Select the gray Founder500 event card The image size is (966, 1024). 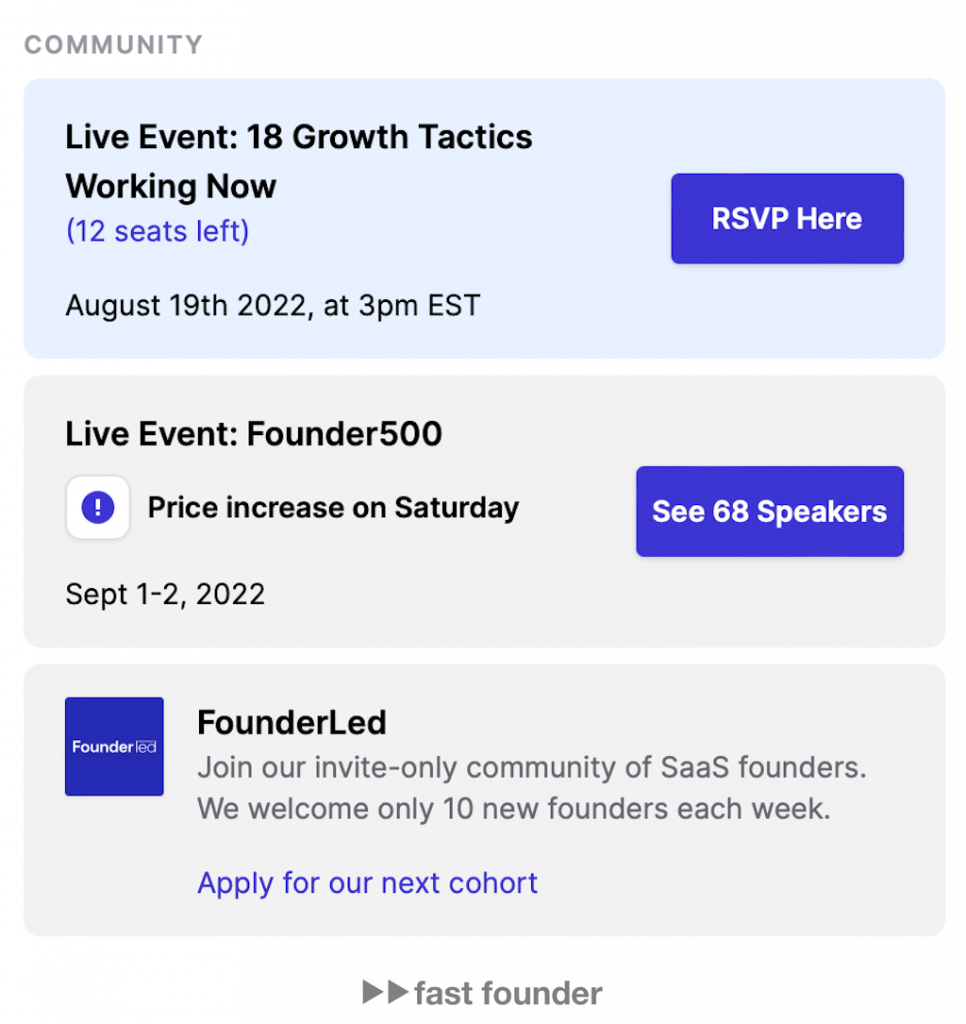484,511
